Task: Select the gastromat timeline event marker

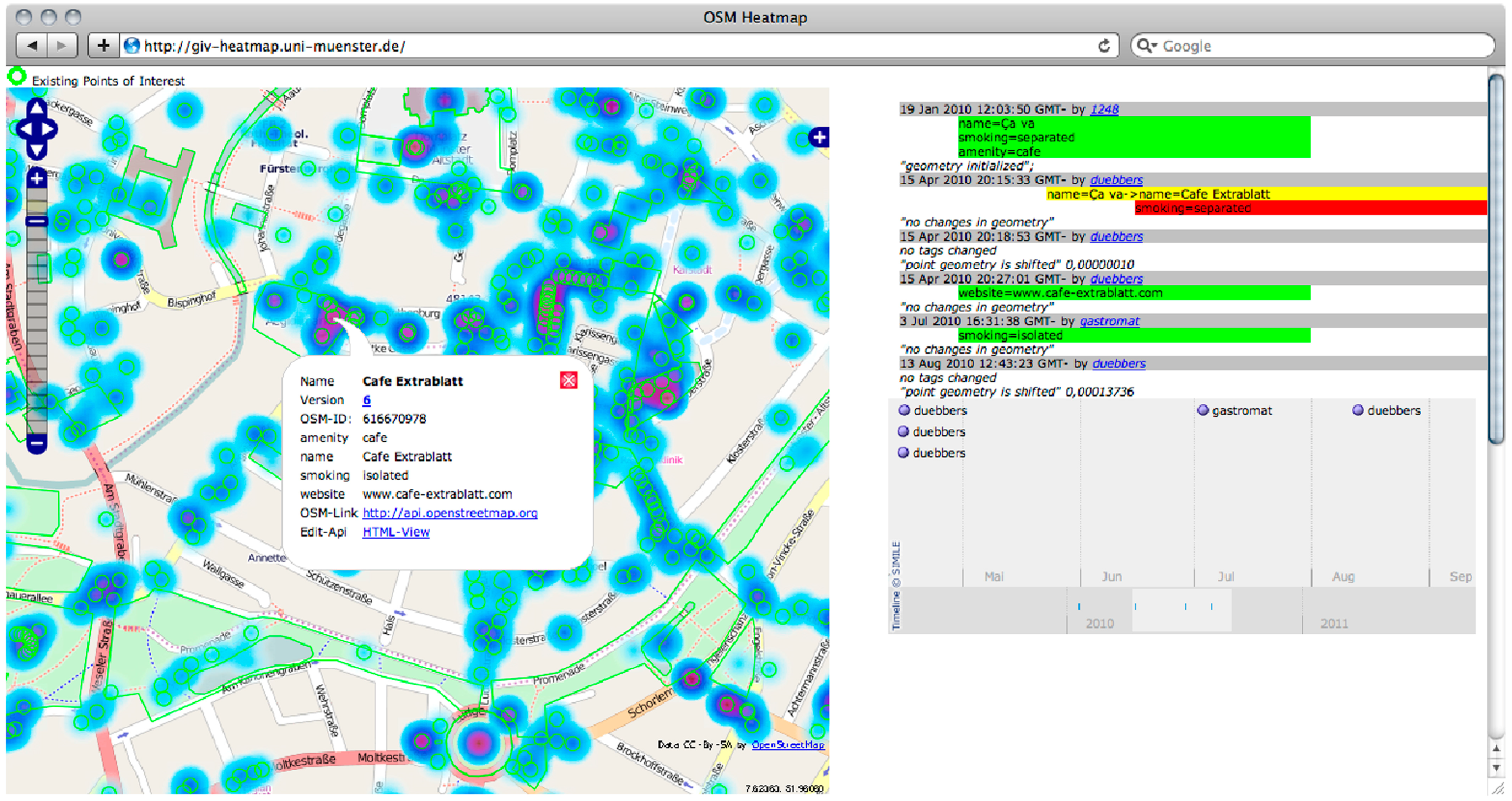Action: click(x=1203, y=411)
